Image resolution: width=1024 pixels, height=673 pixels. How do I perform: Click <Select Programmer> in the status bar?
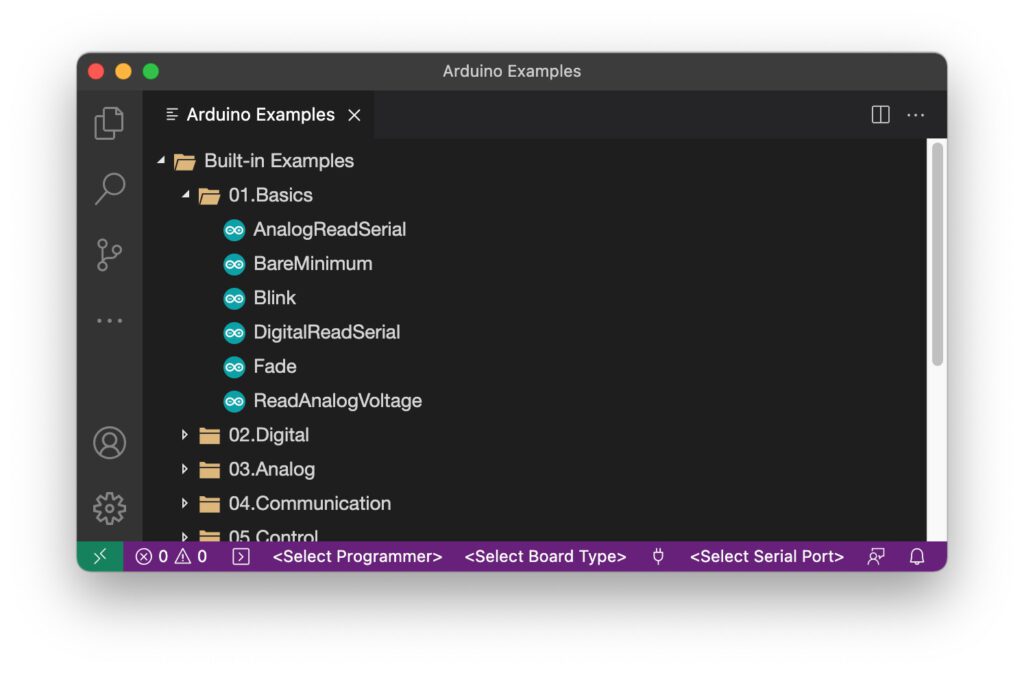pos(357,556)
